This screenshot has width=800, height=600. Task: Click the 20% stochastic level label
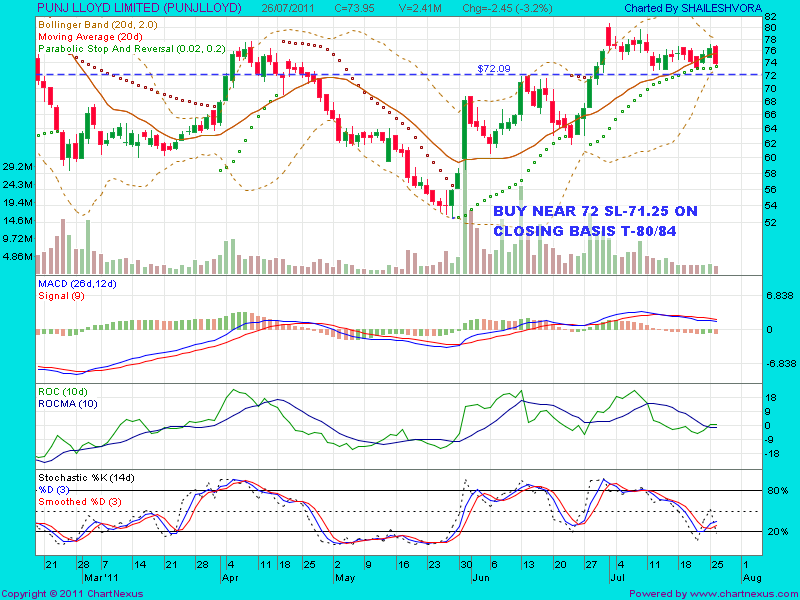[778, 532]
